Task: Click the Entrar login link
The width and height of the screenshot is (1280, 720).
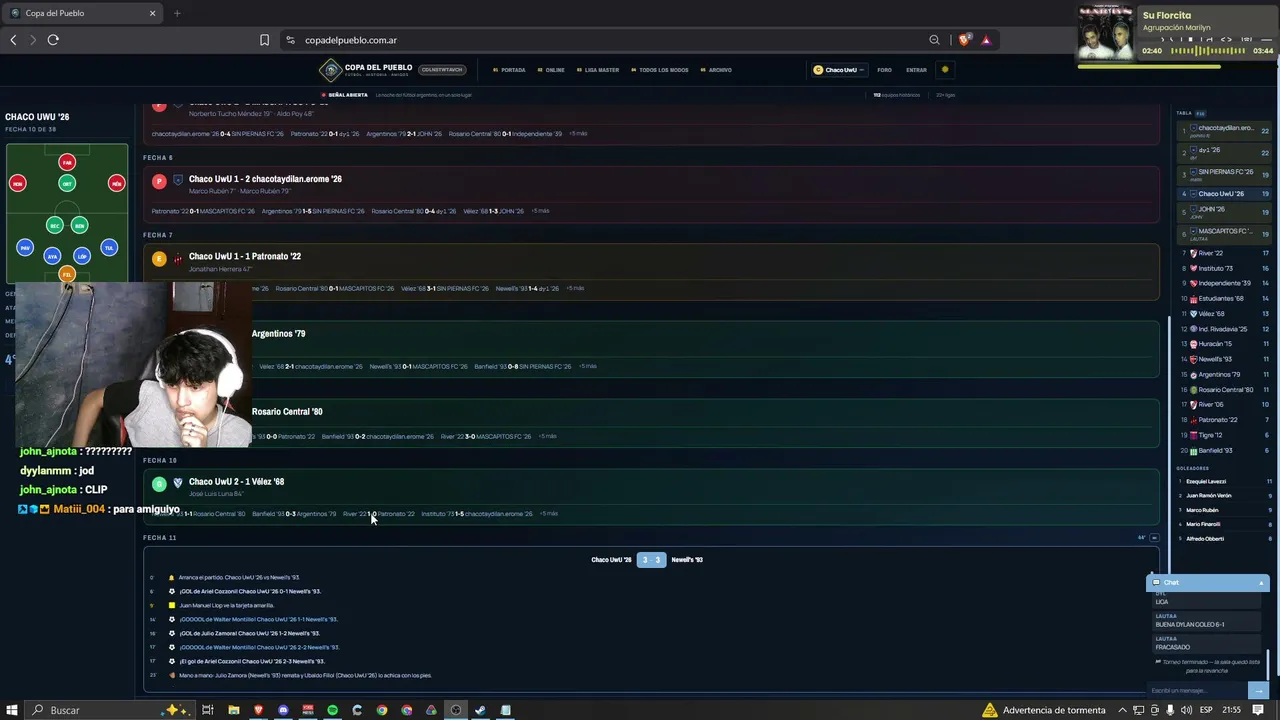Action: (916, 70)
